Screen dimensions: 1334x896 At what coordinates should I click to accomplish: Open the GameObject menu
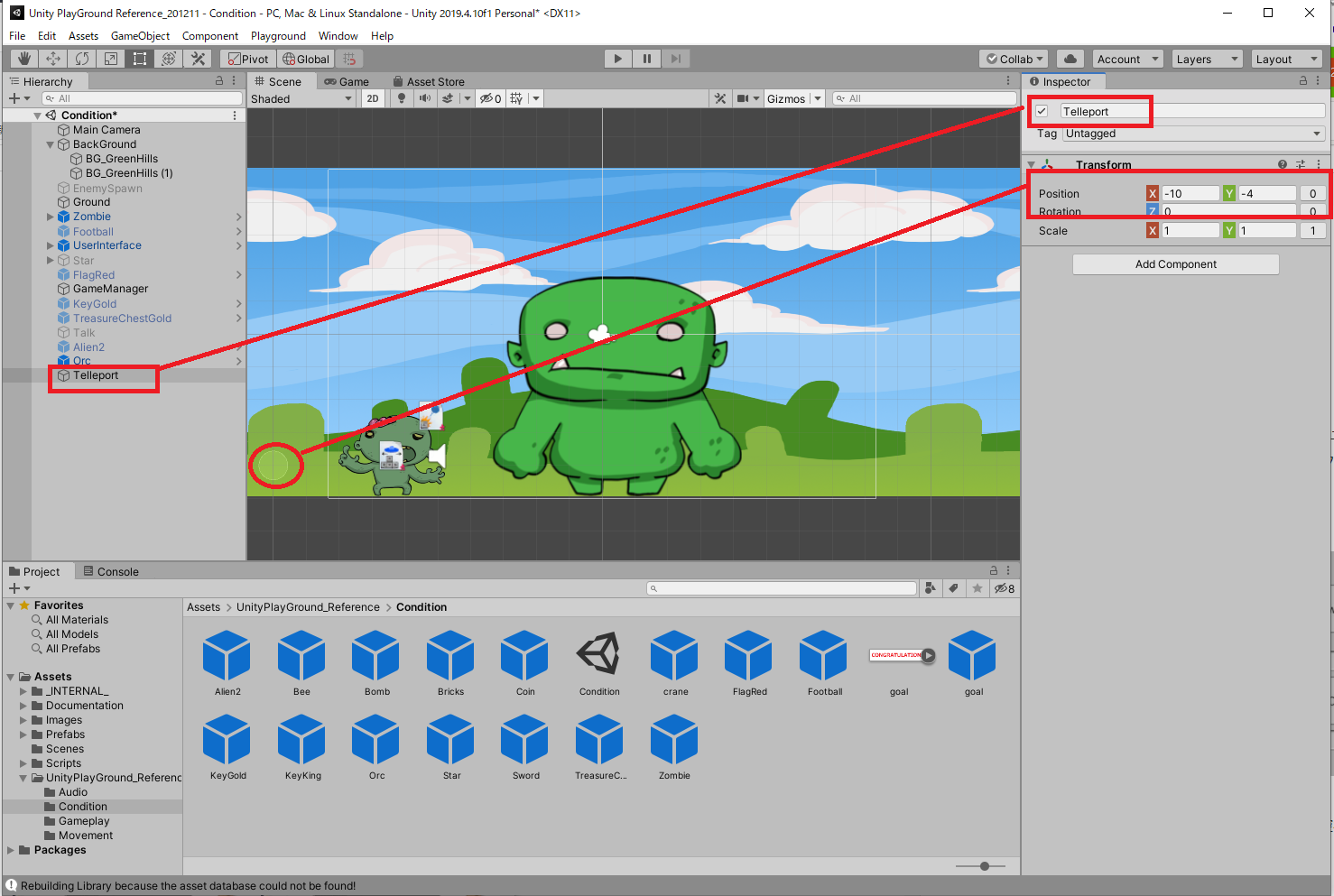[x=140, y=36]
